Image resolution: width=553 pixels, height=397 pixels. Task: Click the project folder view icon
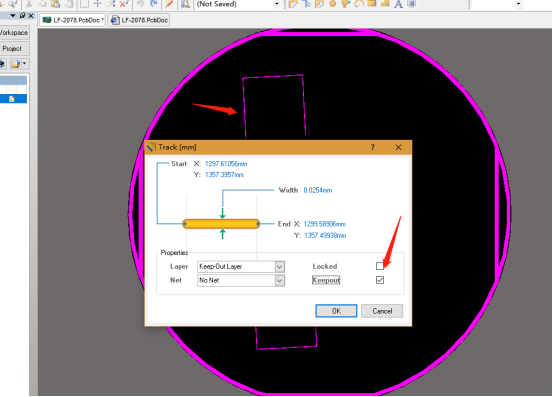(x=15, y=64)
